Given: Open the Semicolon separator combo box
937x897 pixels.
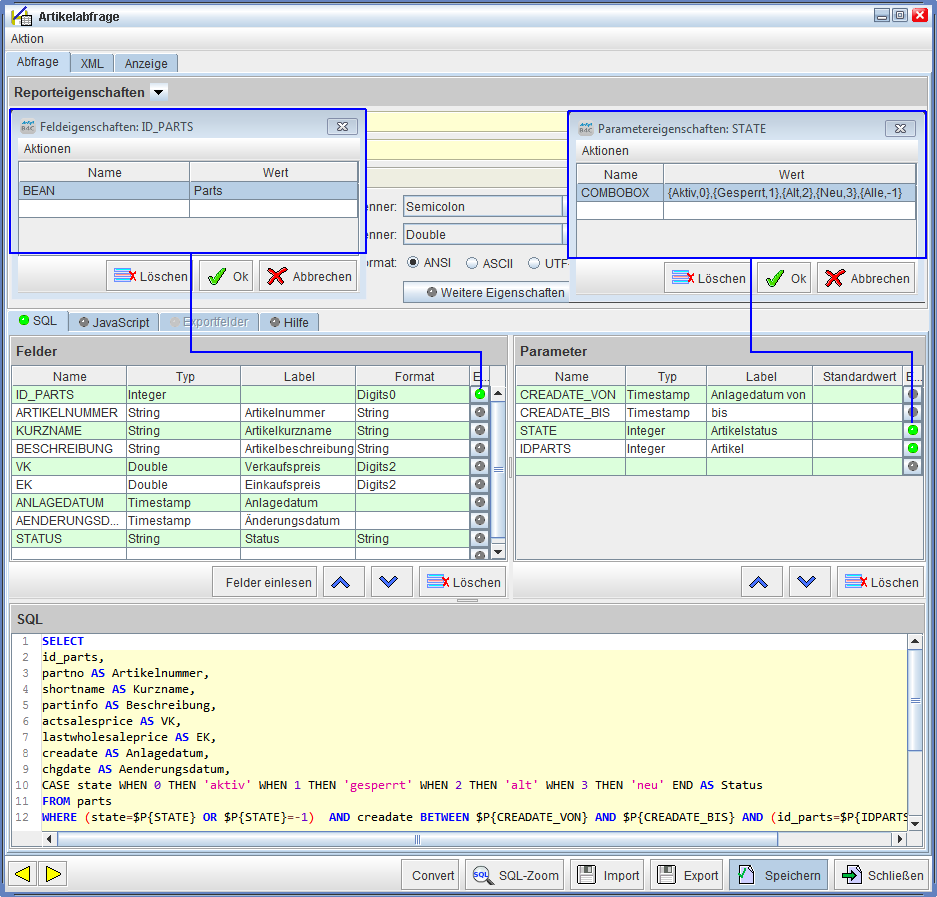Looking at the screenshot, I should pos(483,207).
